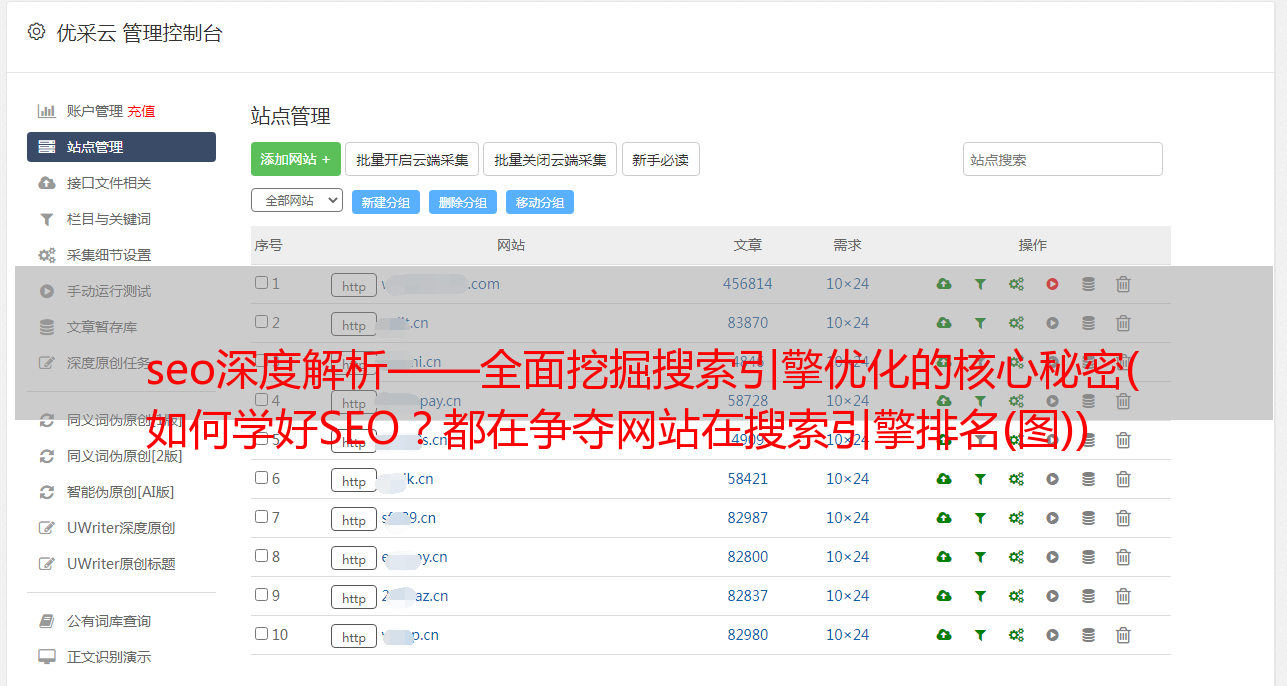Open UWriter原创标题 in the sidebar
The height and width of the screenshot is (686, 1287).
(x=121, y=564)
